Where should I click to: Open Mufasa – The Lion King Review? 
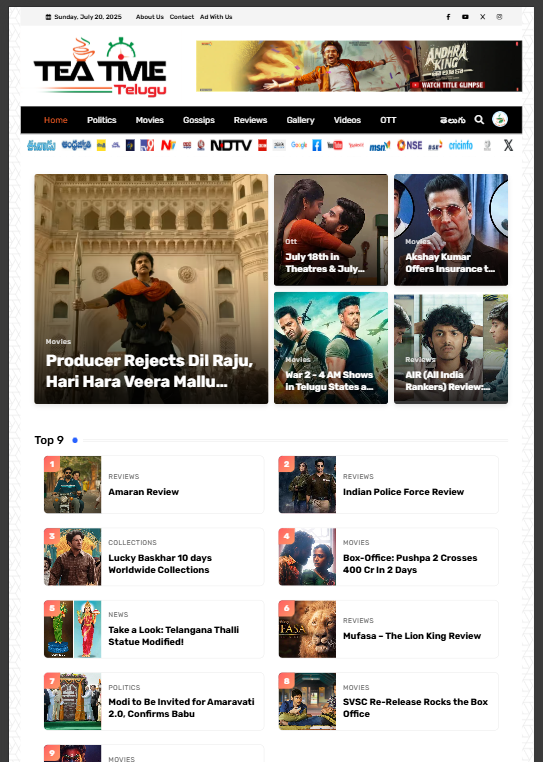tap(412, 636)
